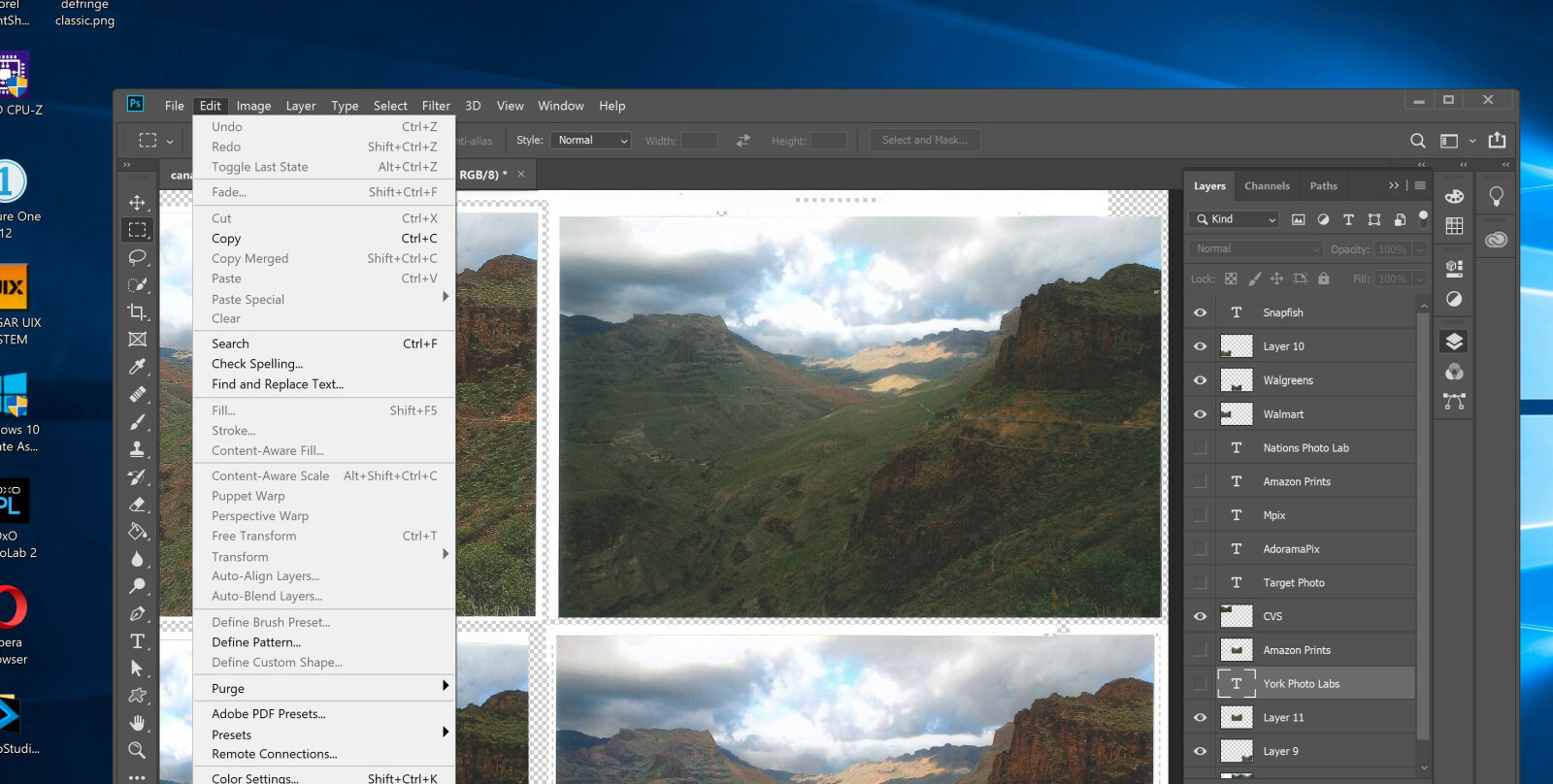1553x784 pixels.
Task: Select the Custom Shape tool
Action: 137,696
